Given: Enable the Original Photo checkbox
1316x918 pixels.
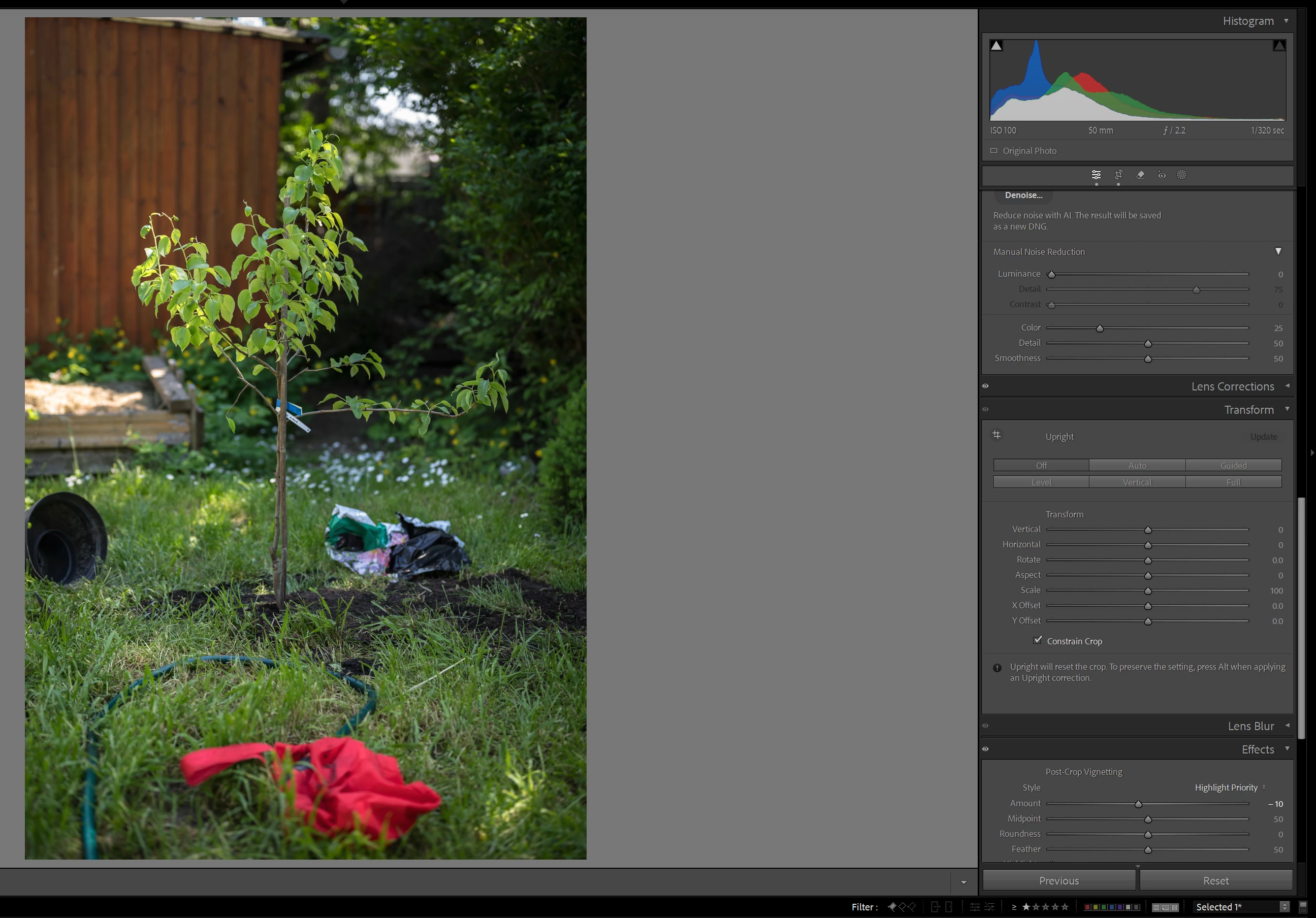Looking at the screenshot, I should (994, 151).
